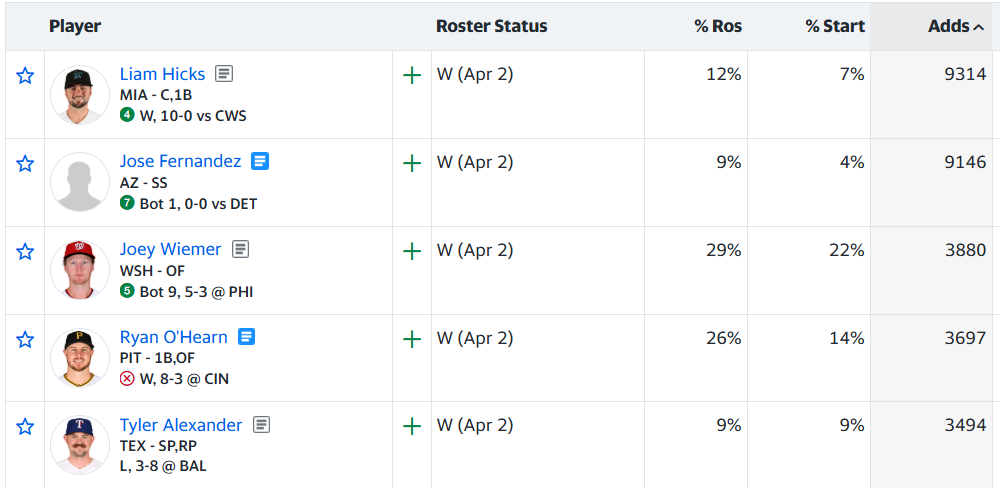
Task: Toggle watchlist star for Jose Fernandez
Action: click(x=25, y=163)
